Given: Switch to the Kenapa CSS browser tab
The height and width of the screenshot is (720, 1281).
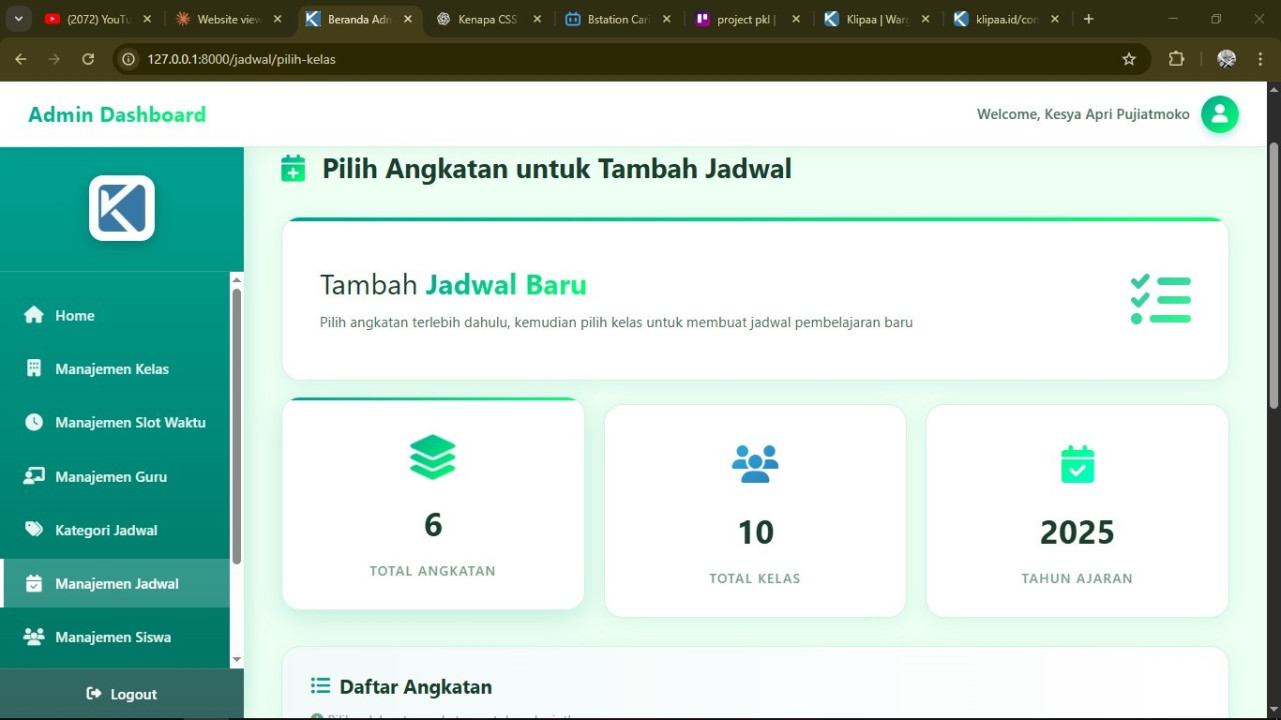Looking at the screenshot, I should [487, 19].
